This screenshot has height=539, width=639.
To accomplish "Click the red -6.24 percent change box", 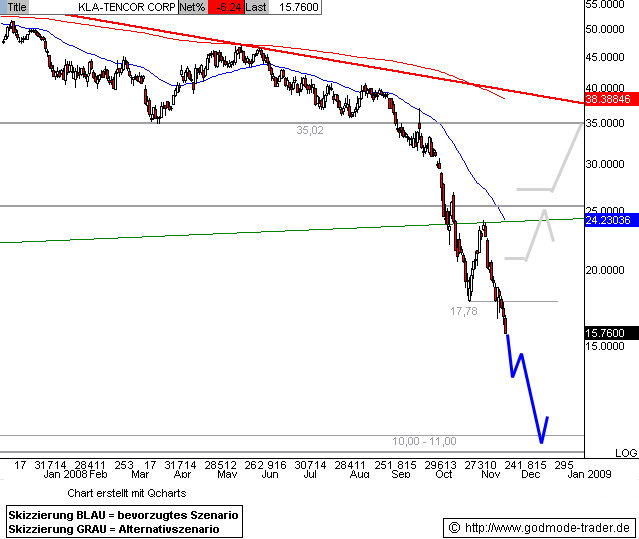I will click(226, 6).
